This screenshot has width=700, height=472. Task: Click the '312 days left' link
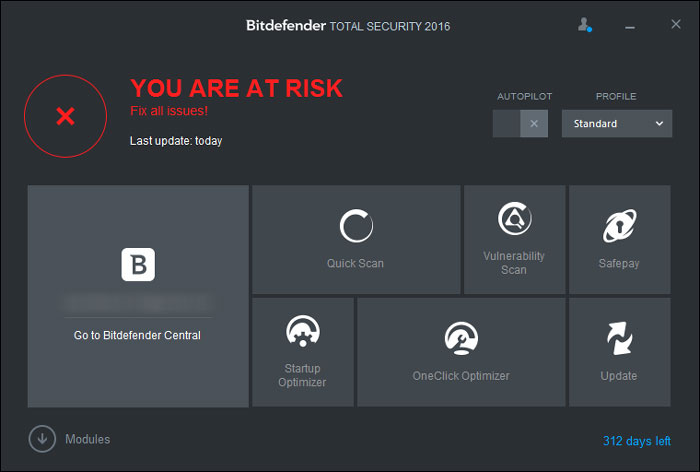(x=637, y=441)
